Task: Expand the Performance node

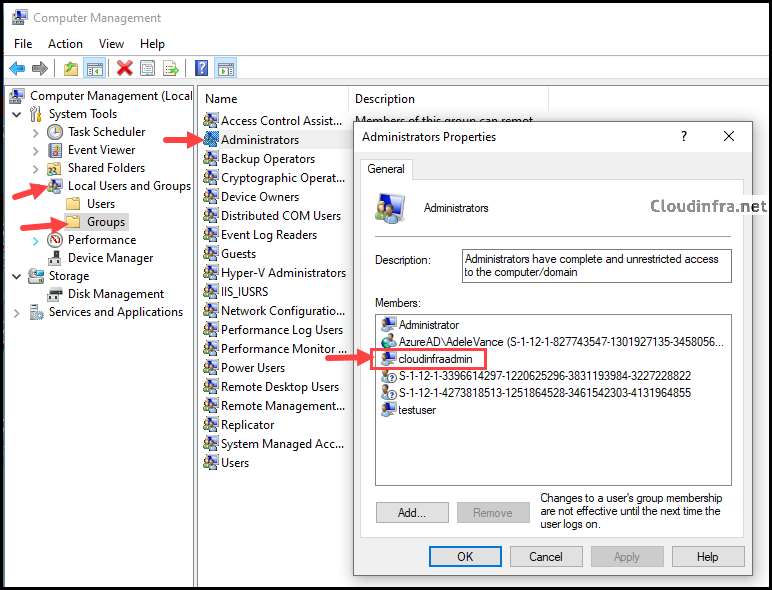Action: click(x=35, y=241)
